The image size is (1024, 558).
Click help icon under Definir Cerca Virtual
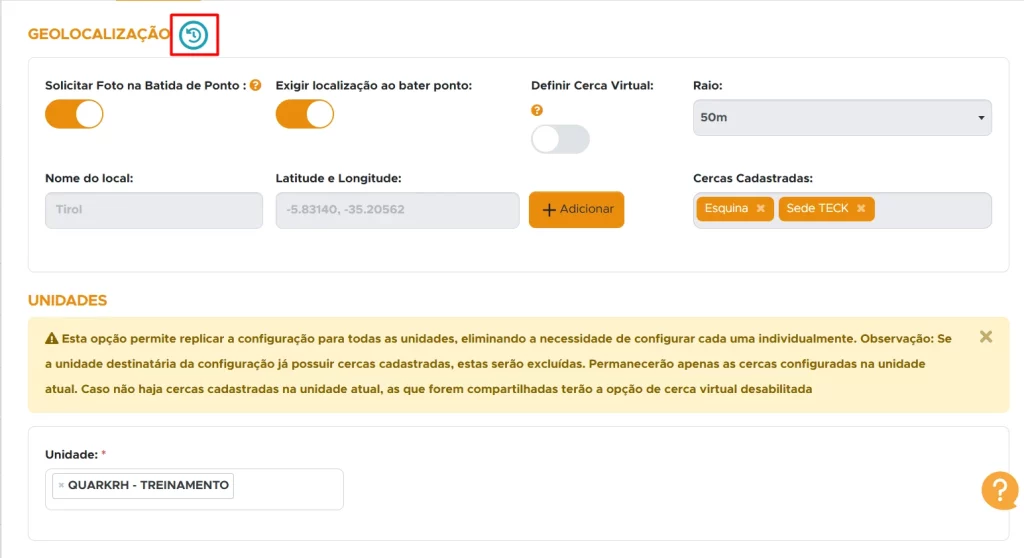[x=537, y=110]
